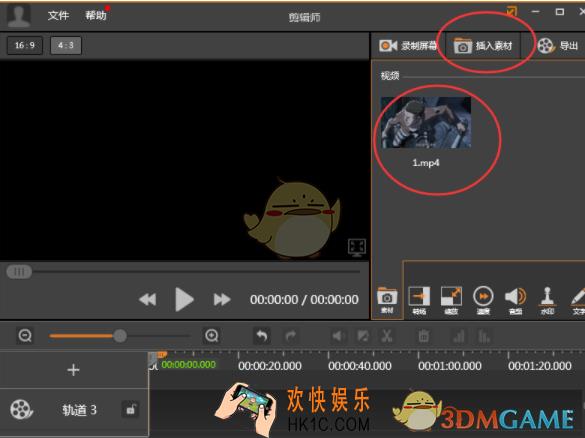Screen dimensions: 585x438
Task: Click the trash delete clip icon
Action: [x=423, y=336]
